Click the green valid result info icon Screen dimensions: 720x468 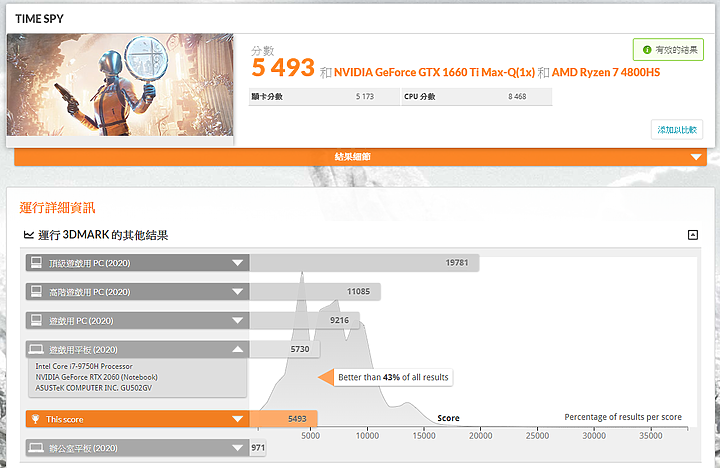(x=647, y=50)
